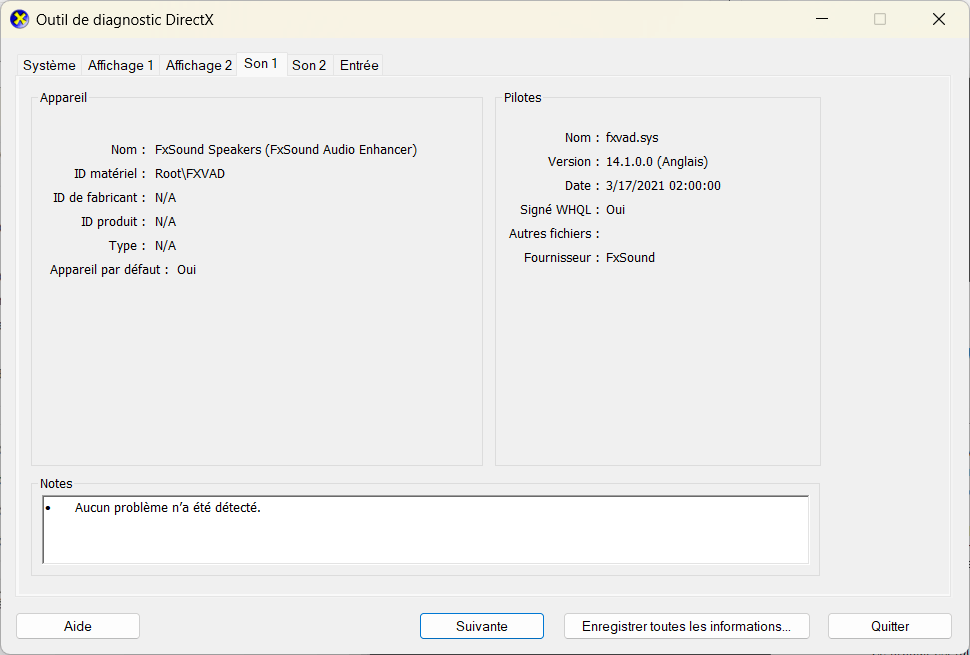970x655 pixels.
Task: Click the Notes text box
Action: [x=426, y=529]
